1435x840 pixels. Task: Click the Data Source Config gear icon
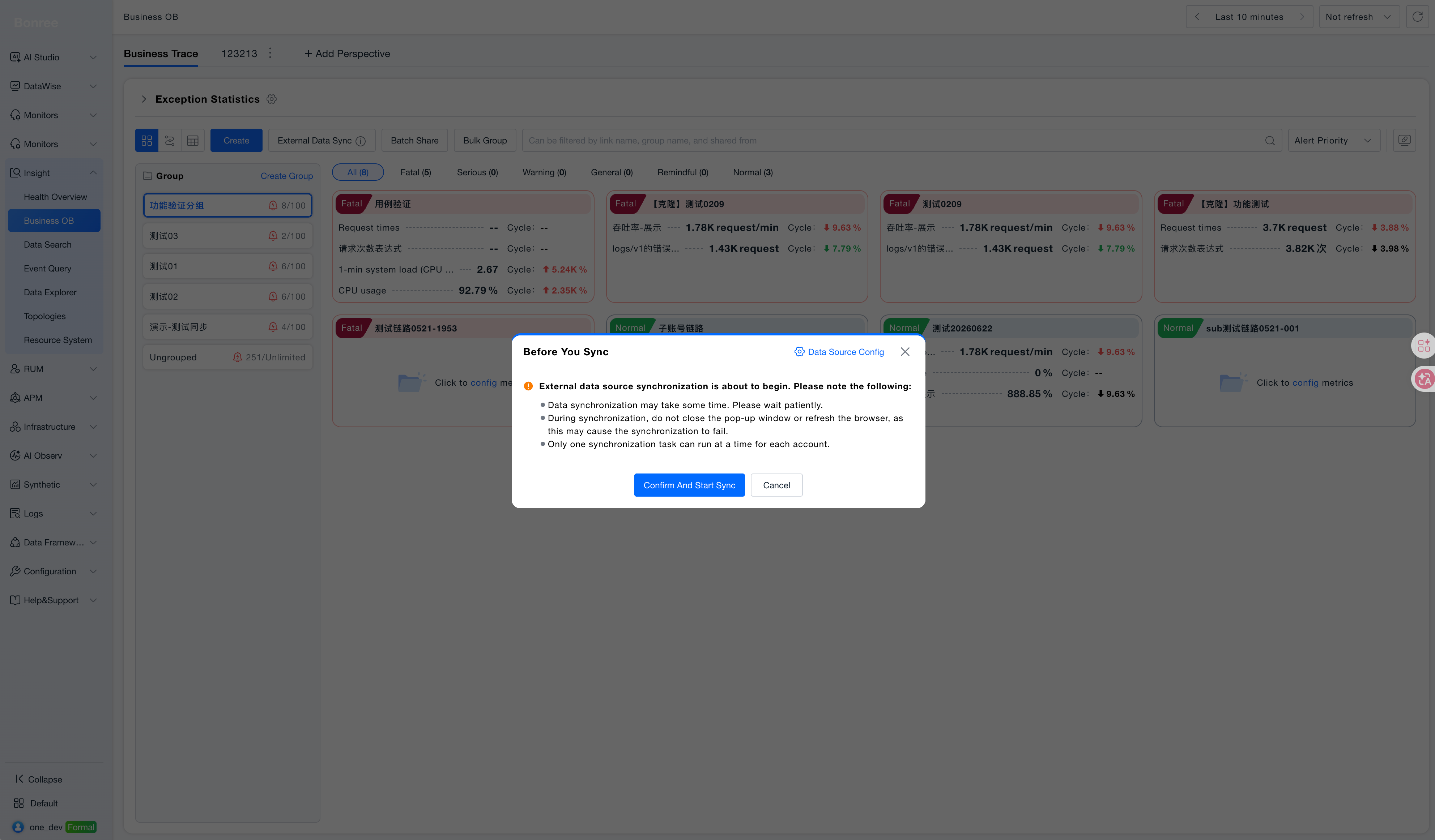[x=800, y=352]
